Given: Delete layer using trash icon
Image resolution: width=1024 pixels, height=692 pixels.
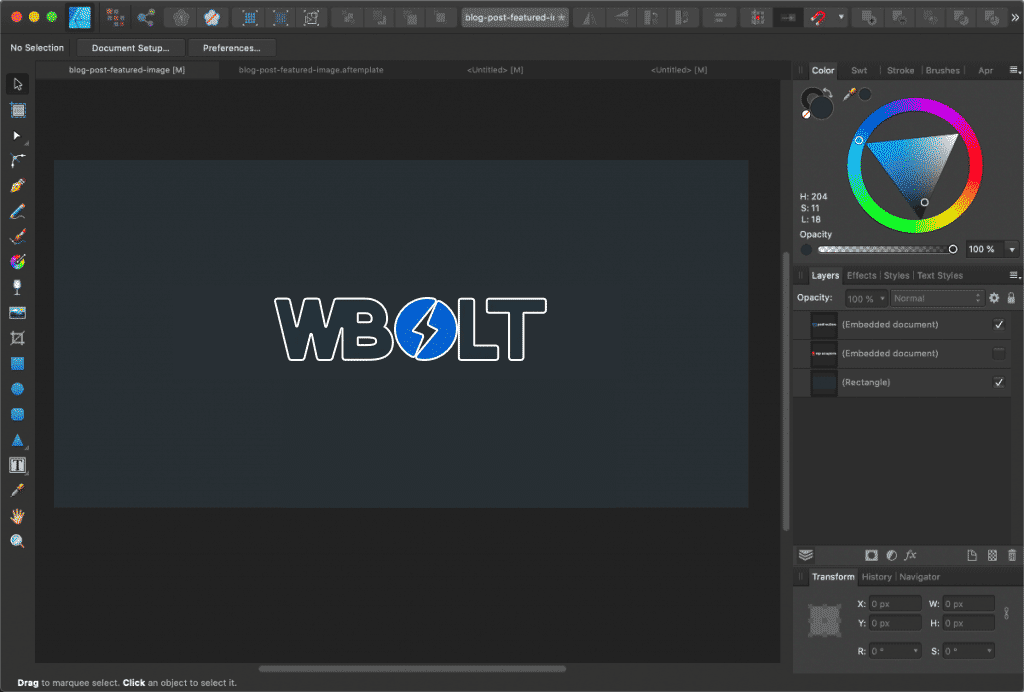Looking at the screenshot, I should coord(1011,555).
